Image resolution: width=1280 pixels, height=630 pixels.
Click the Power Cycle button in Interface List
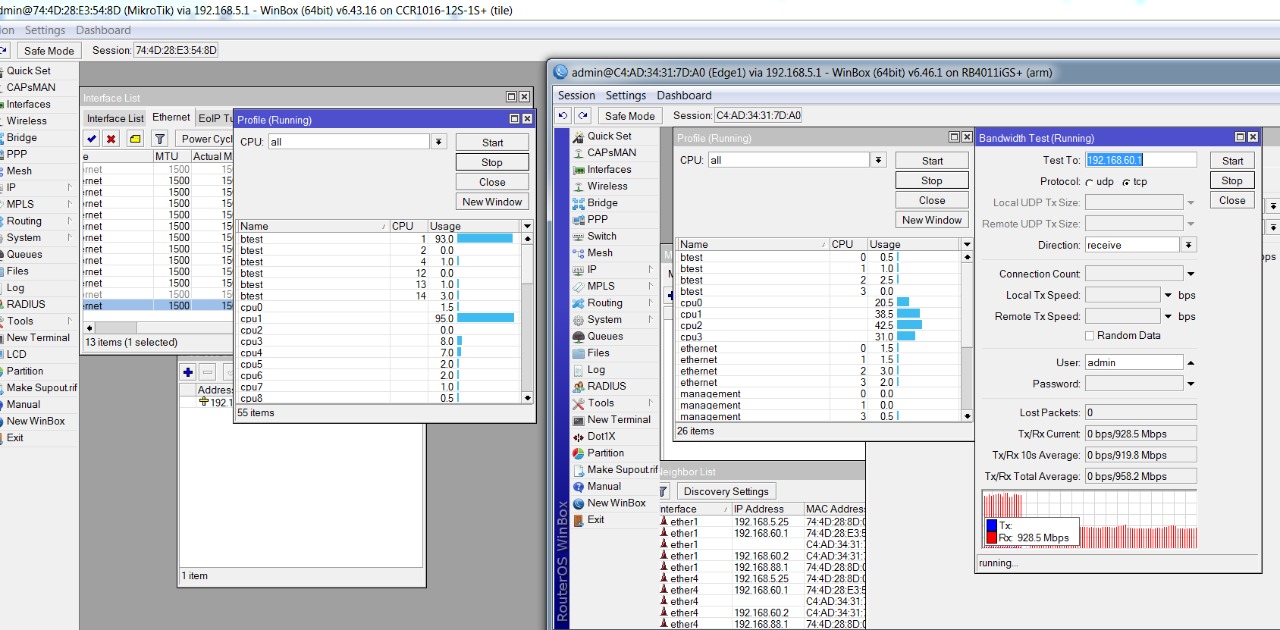click(206, 139)
